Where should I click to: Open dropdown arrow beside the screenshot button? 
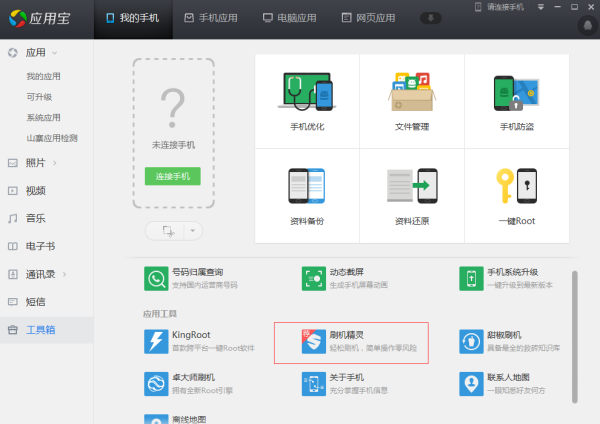pyautogui.click(x=193, y=230)
